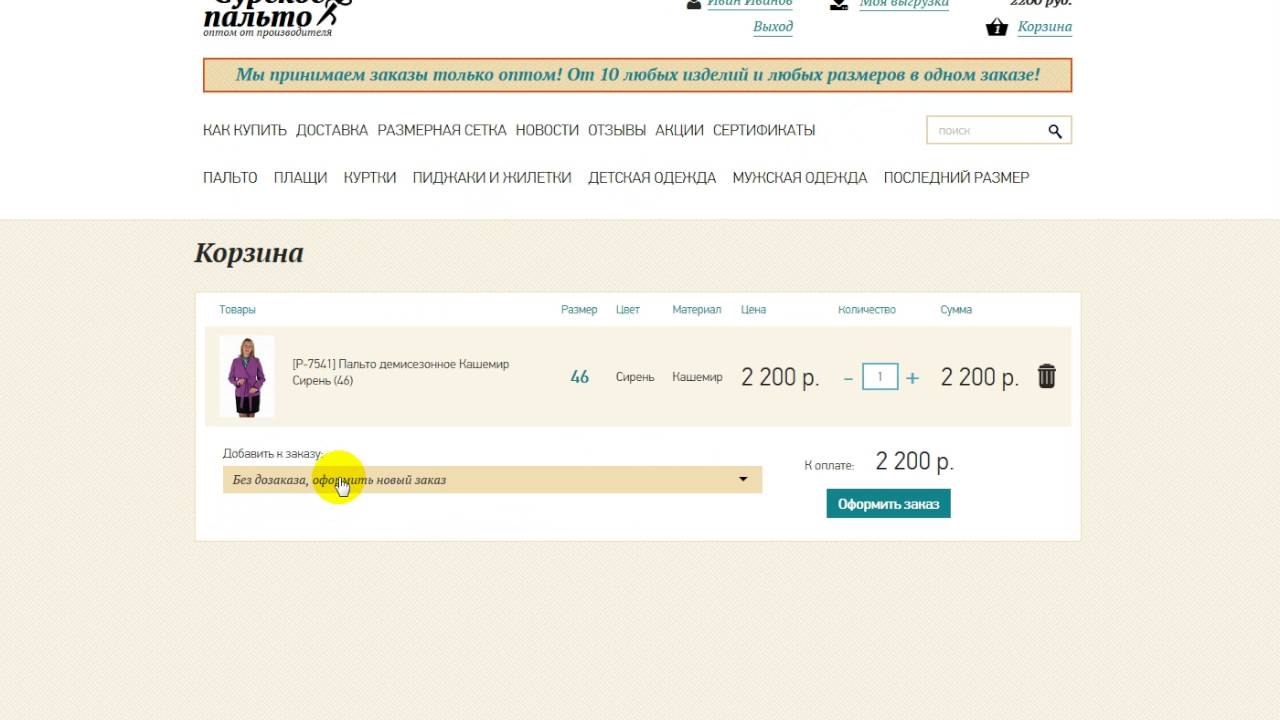
Task: Open the ПОСЛЕДНИЙ РАЗМЕР category
Action: point(956,177)
